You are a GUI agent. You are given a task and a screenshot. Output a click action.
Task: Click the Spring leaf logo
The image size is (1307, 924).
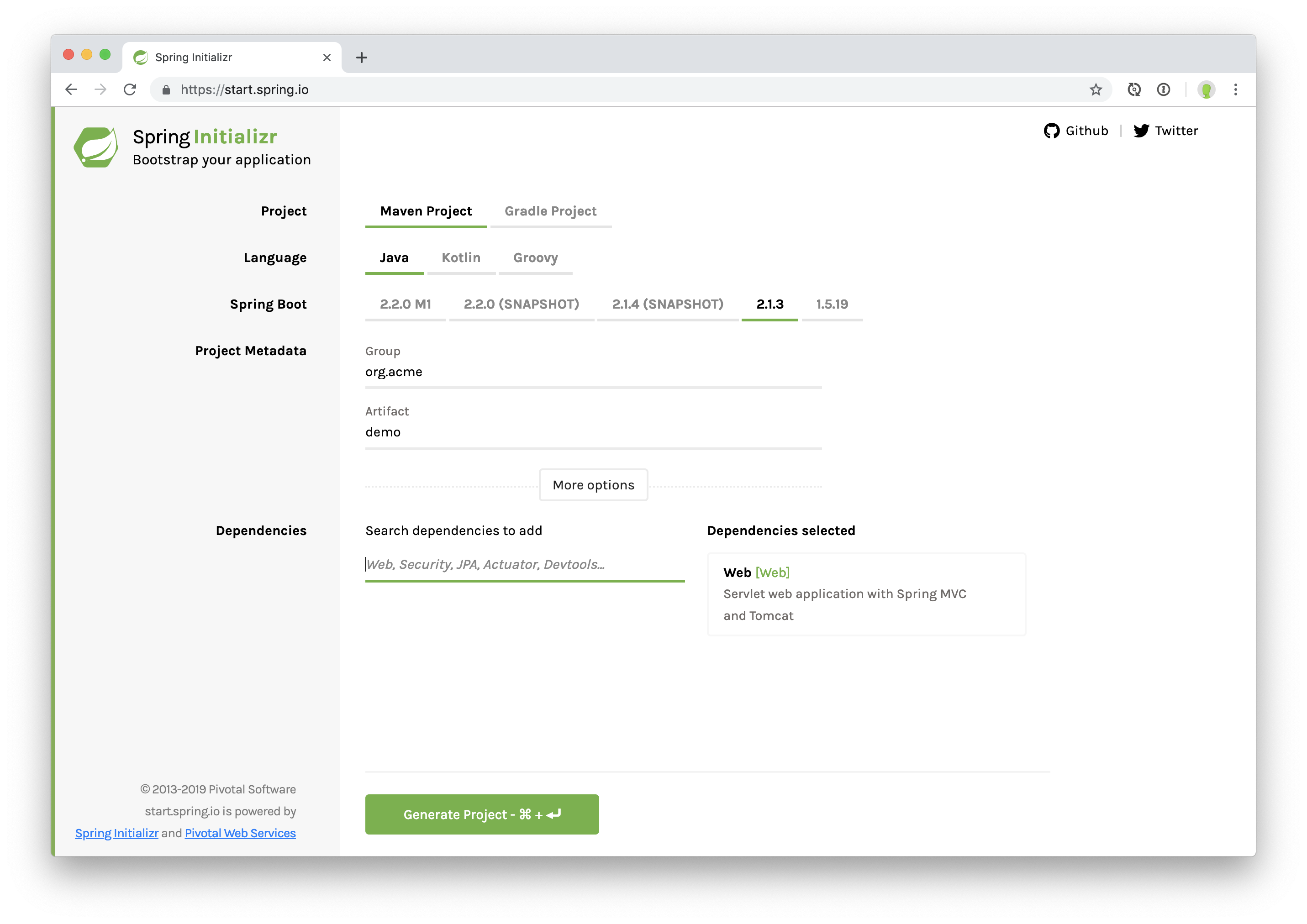tap(96, 147)
